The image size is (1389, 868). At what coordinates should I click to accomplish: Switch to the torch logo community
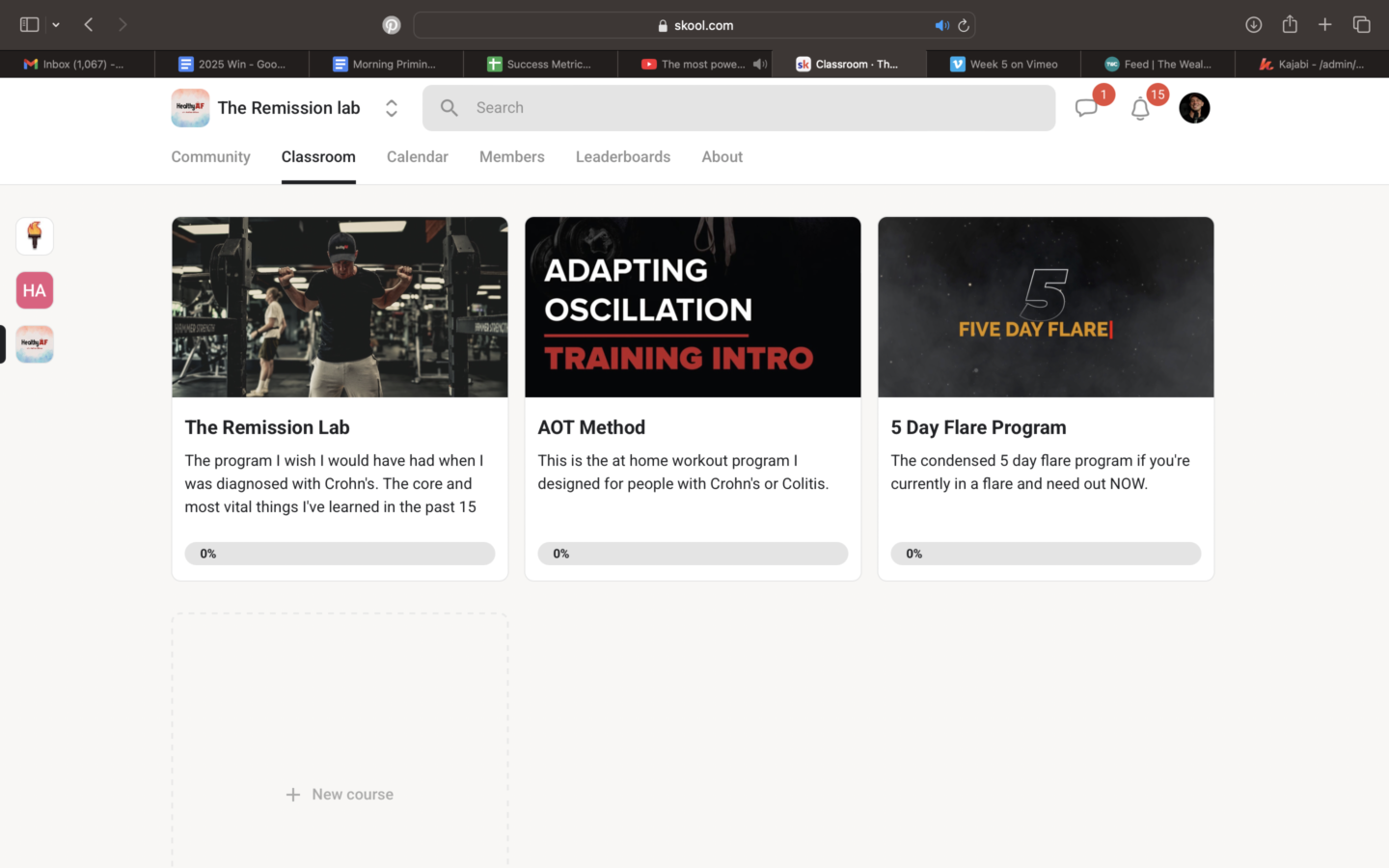tap(35, 236)
